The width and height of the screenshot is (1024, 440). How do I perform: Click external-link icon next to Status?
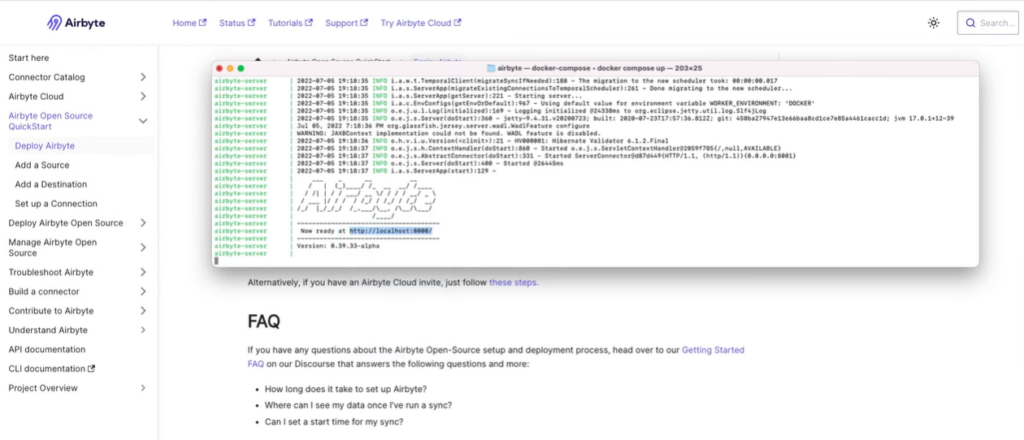pos(251,22)
